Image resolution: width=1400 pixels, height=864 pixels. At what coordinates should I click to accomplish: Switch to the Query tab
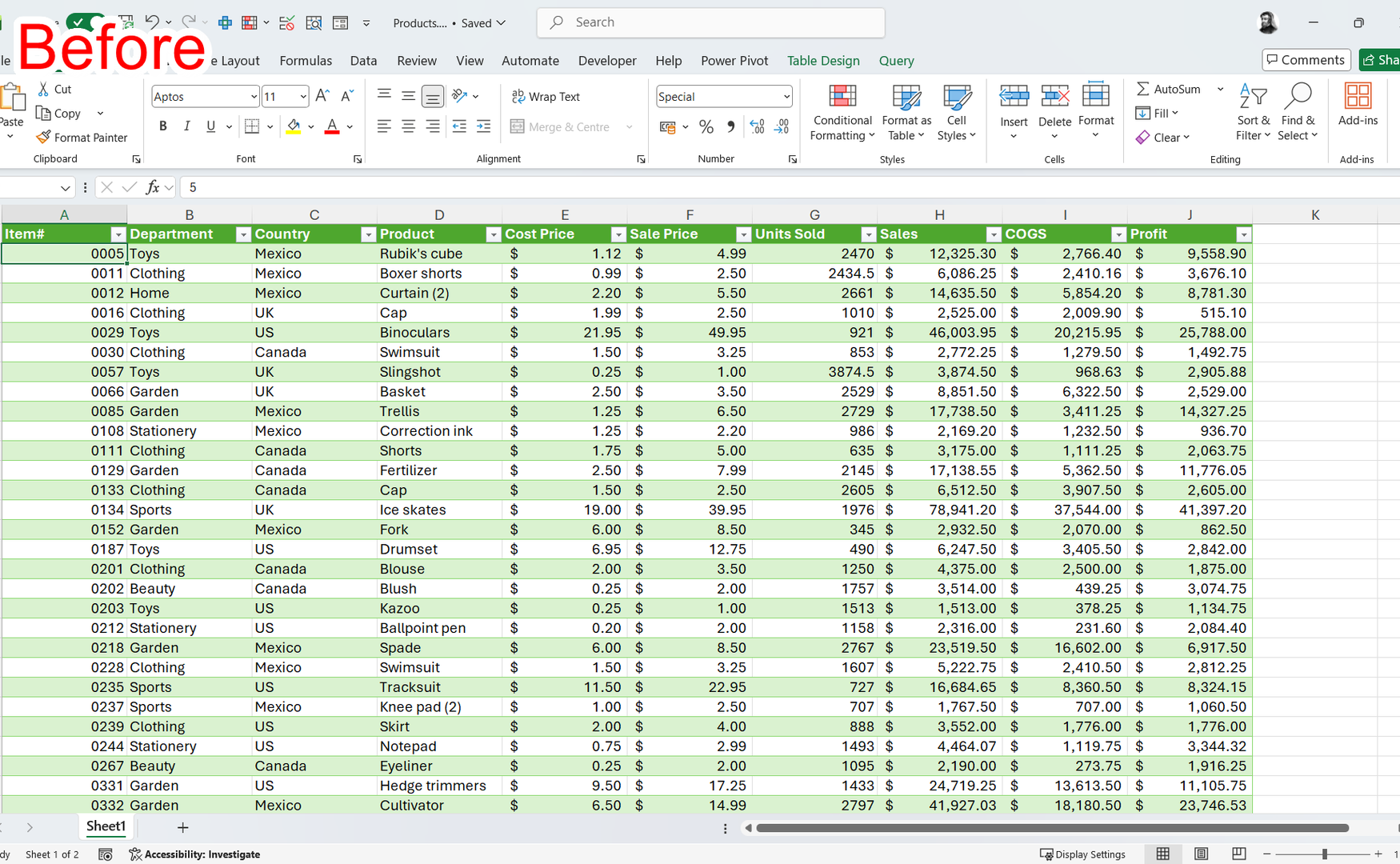896,61
